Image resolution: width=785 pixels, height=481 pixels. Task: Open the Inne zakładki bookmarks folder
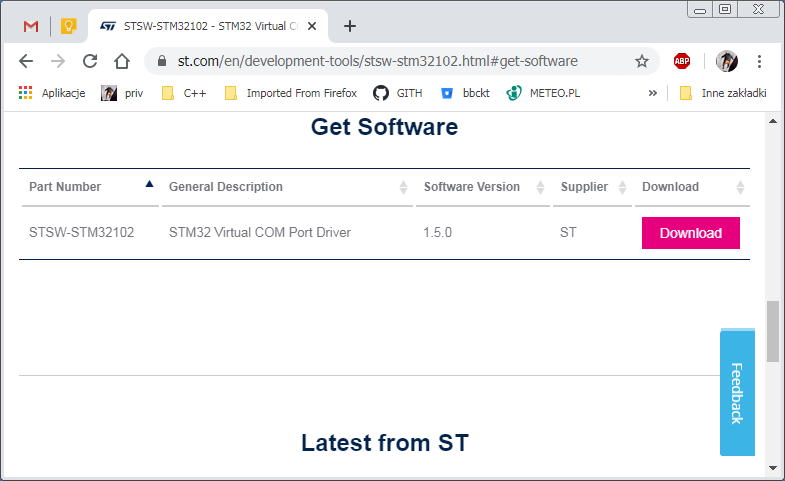[x=722, y=93]
